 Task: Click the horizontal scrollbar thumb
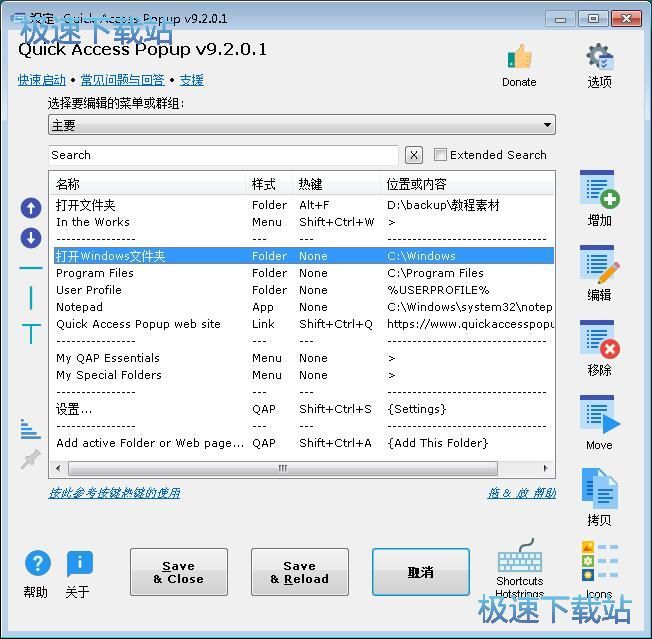283,468
